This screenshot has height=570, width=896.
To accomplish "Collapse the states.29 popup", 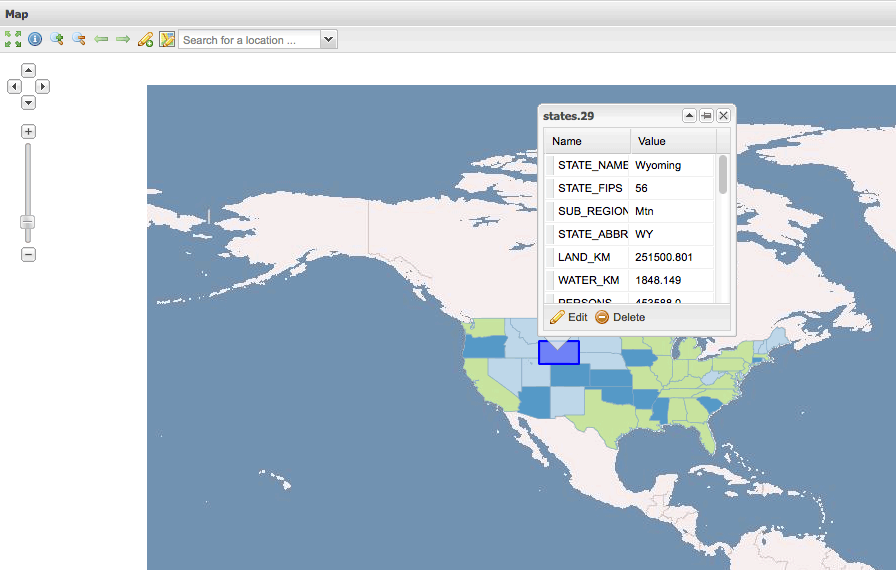I will click(x=689, y=116).
